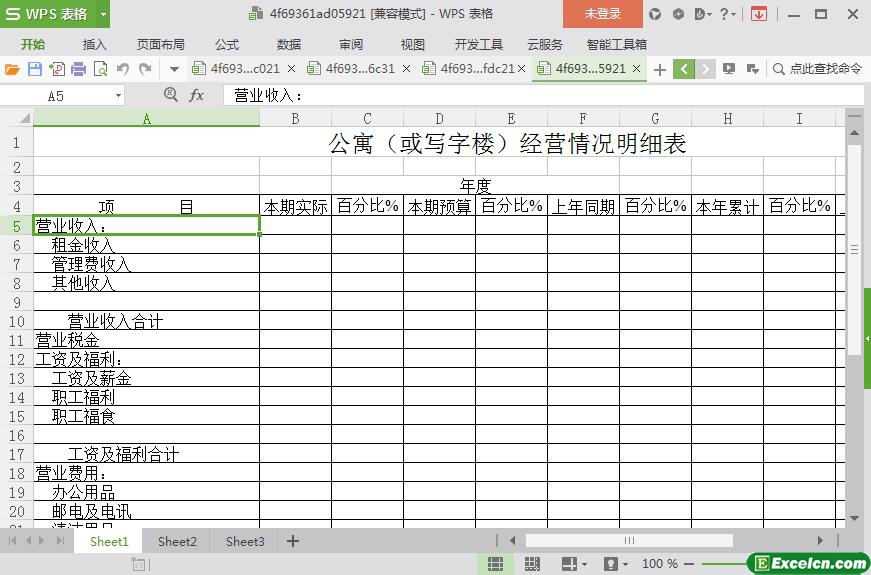Click the horizontal scroll right arrow
Image resolution: width=871 pixels, height=575 pixels.
820,541
